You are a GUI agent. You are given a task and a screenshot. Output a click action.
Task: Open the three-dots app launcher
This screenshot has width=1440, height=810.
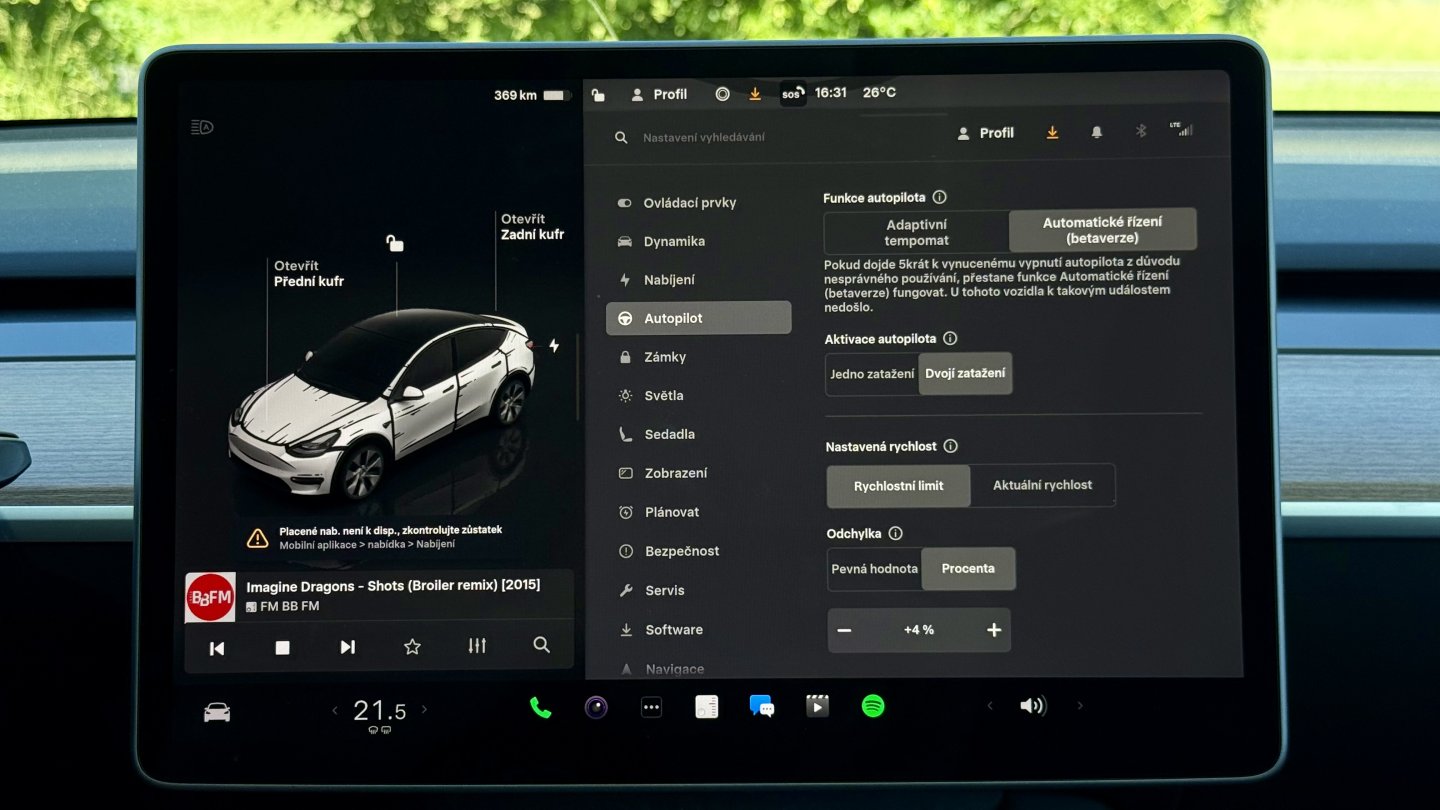pos(651,707)
